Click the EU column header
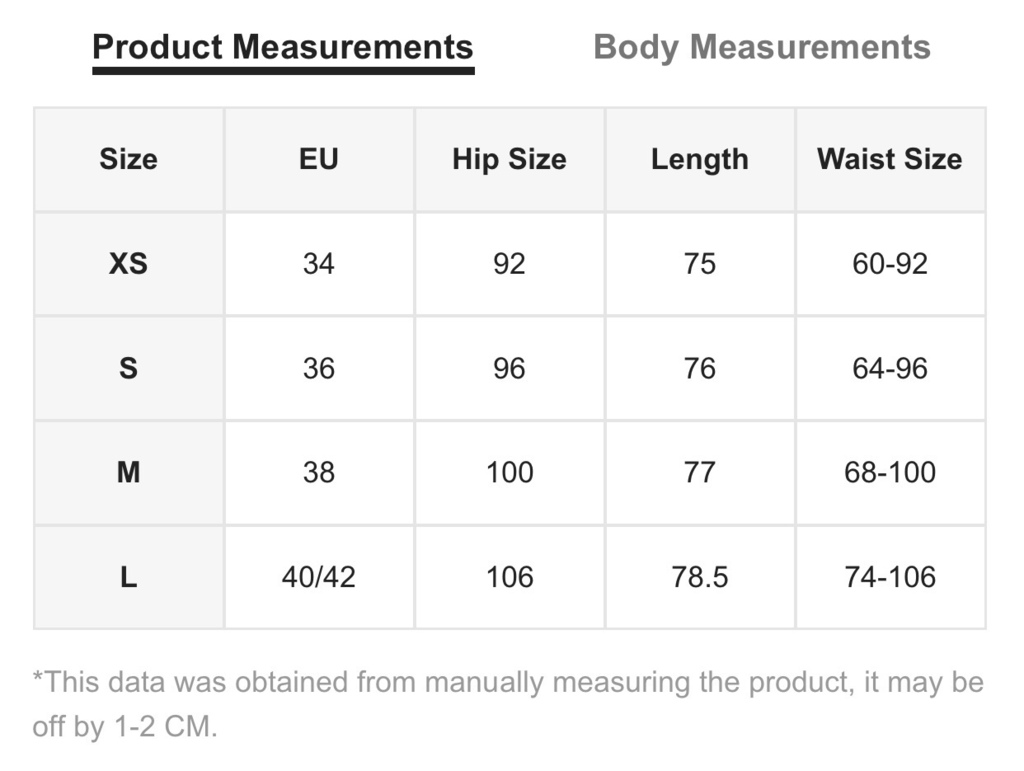 coord(319,159)
